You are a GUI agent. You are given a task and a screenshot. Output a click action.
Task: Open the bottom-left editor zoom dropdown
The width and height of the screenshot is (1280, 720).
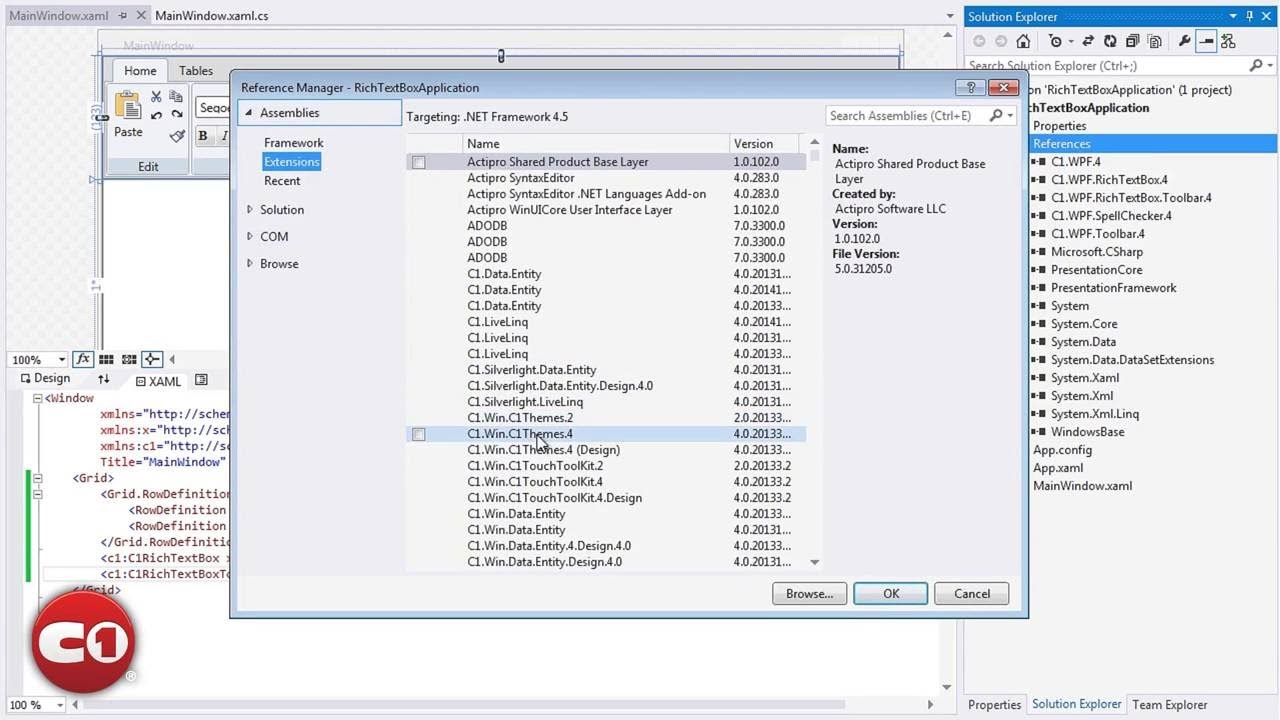point(61,705)
